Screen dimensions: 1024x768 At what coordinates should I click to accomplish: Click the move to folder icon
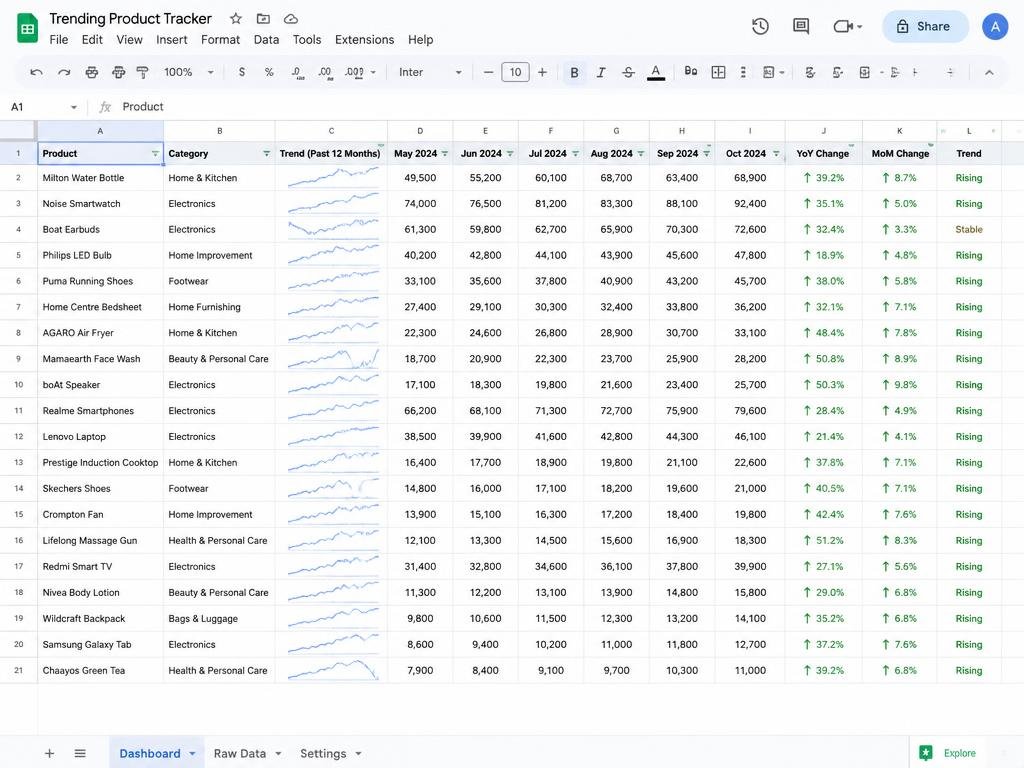(263, 19)
